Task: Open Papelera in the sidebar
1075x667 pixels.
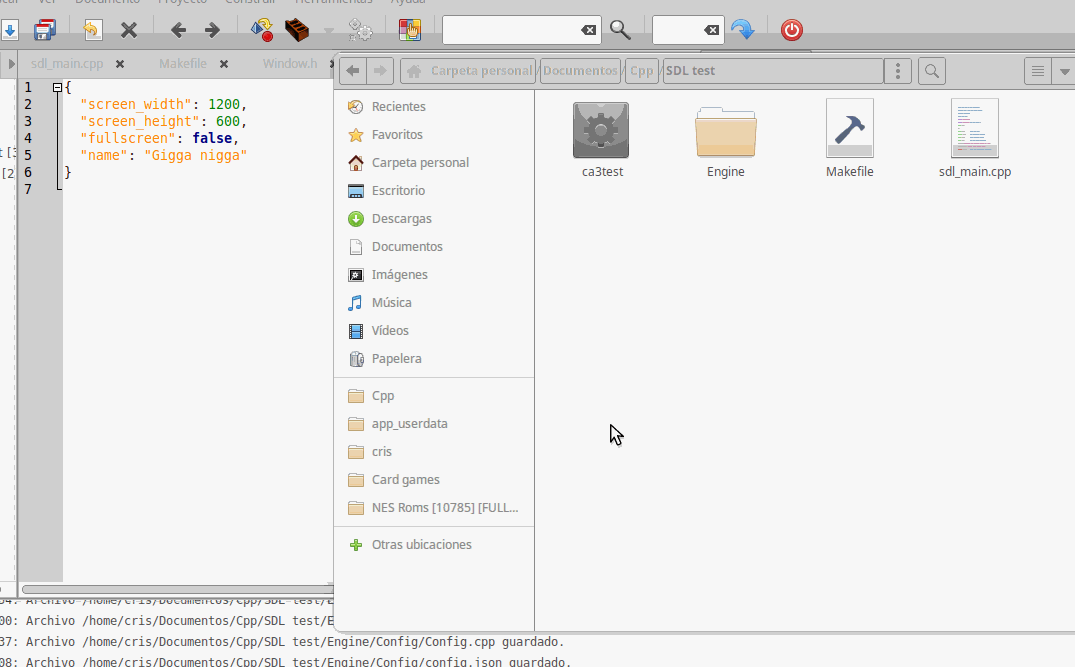Action: 434,359
